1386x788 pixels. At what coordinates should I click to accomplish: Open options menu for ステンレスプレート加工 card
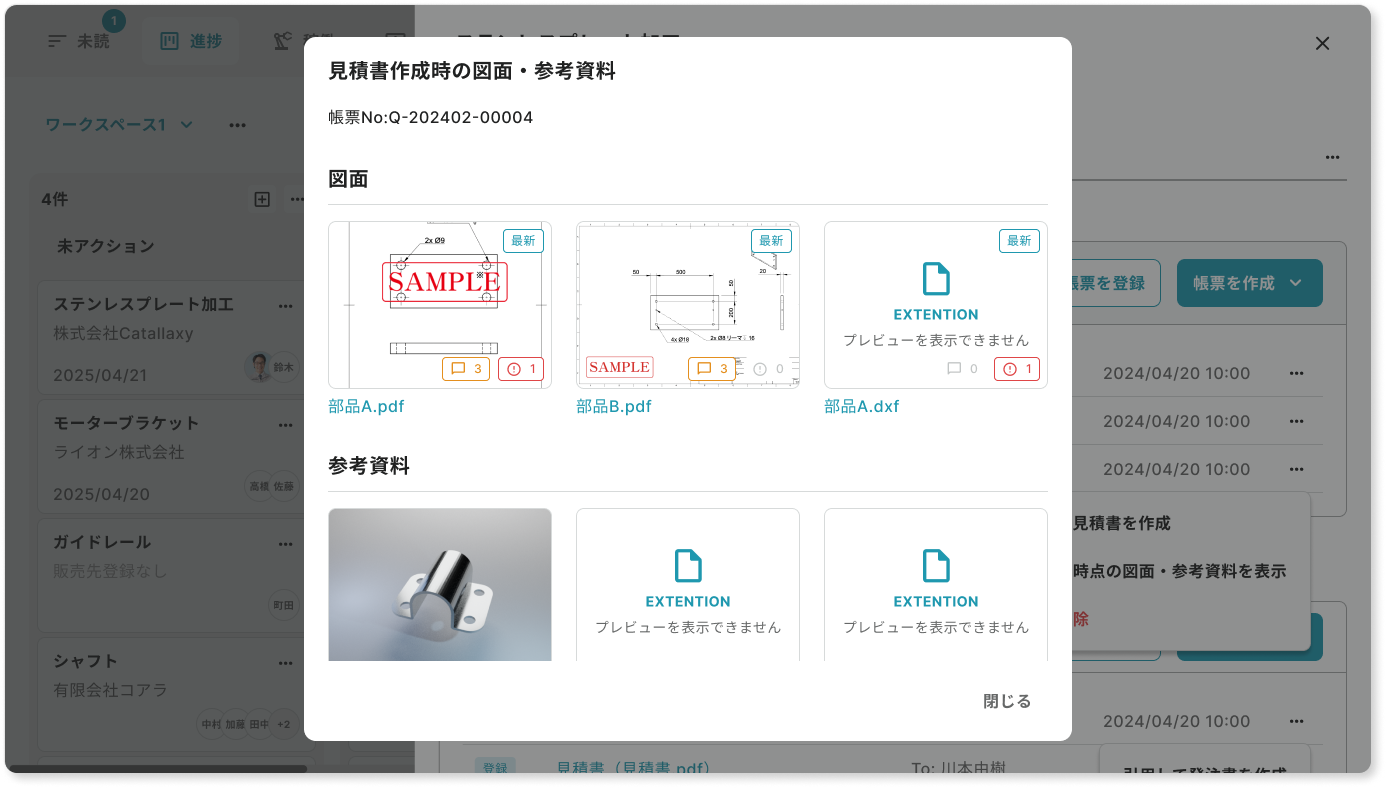point(286,306)
